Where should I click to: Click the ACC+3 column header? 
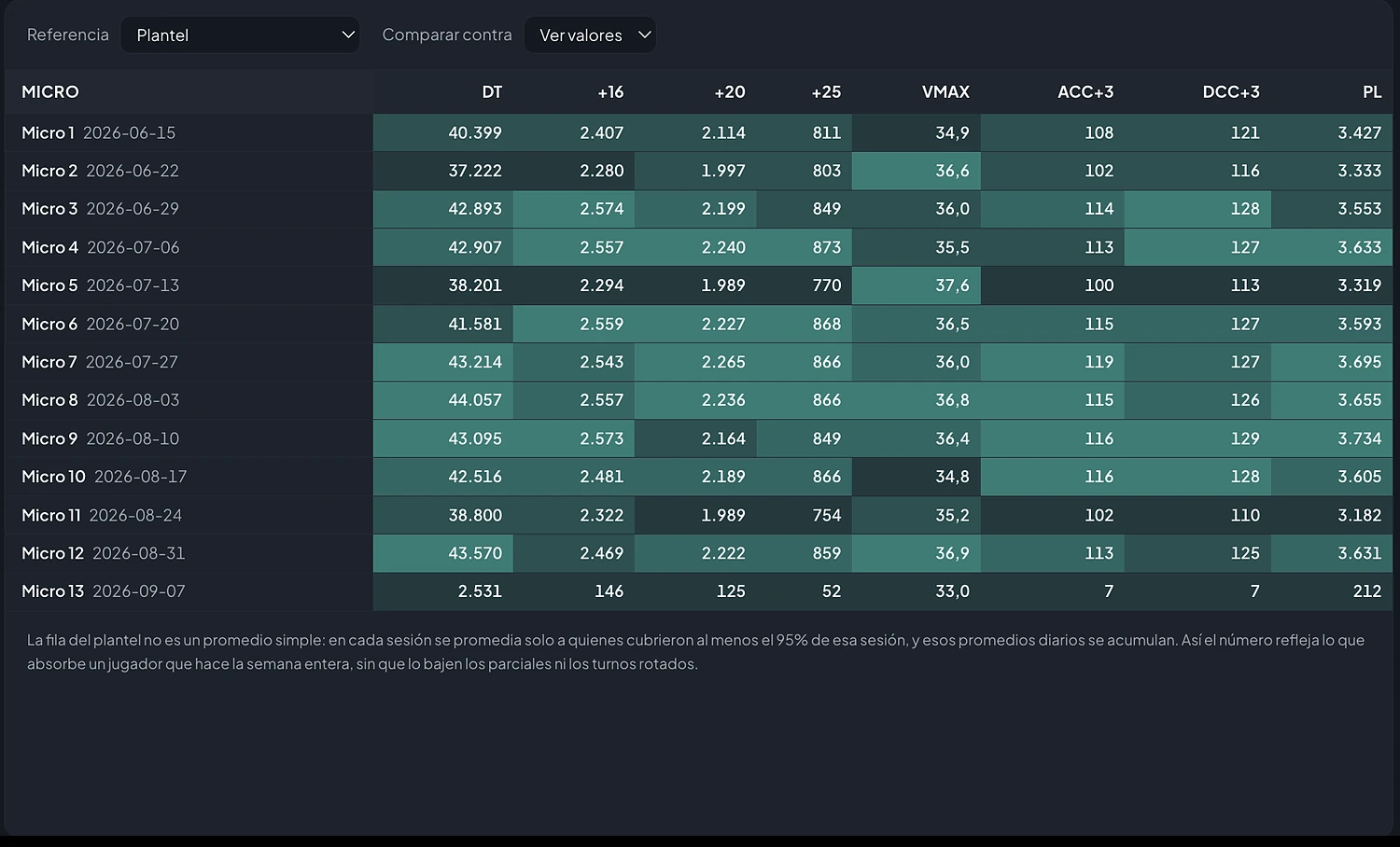(1085, 91)
